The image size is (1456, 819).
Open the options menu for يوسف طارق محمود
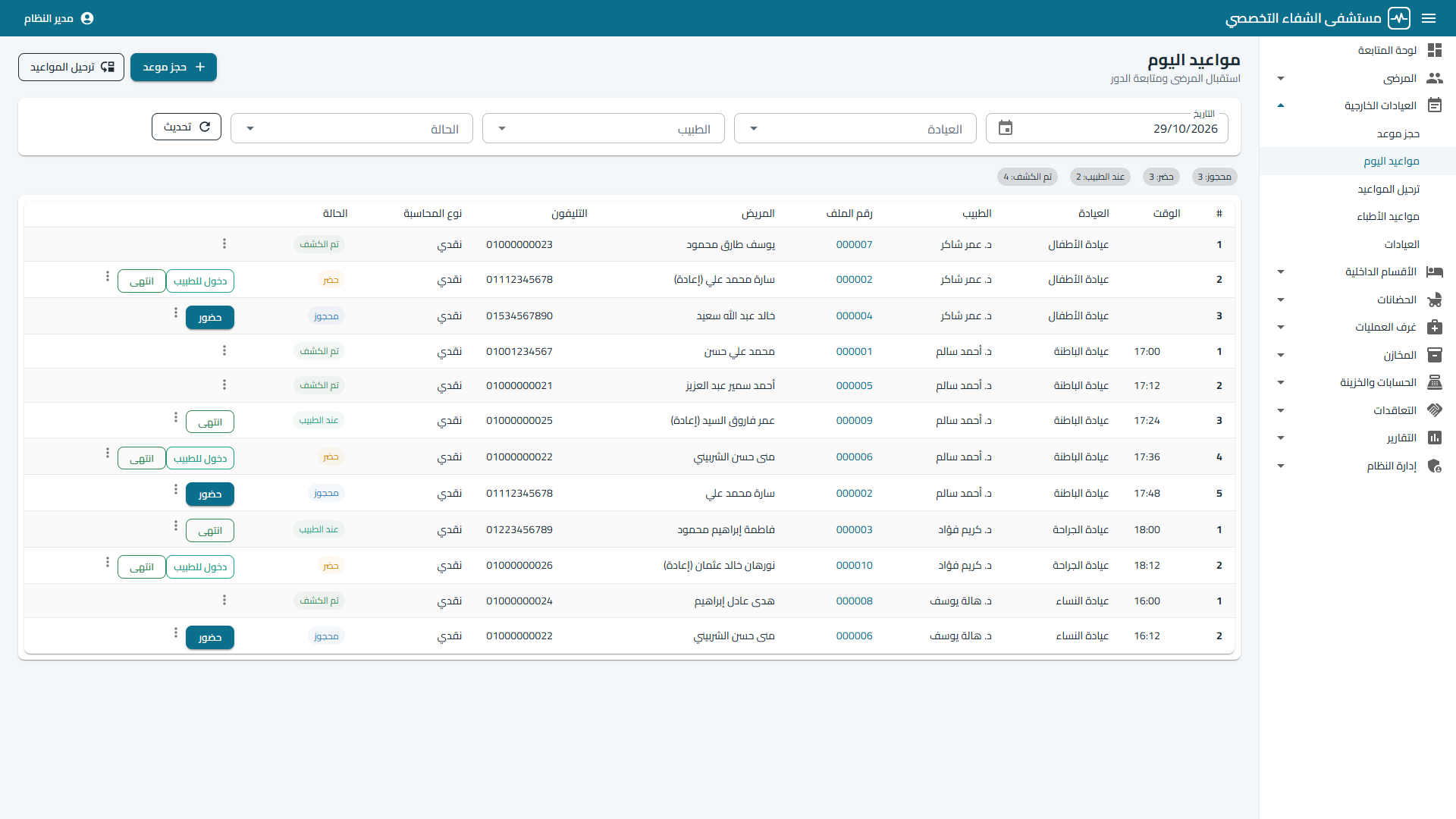coord(224,243)
